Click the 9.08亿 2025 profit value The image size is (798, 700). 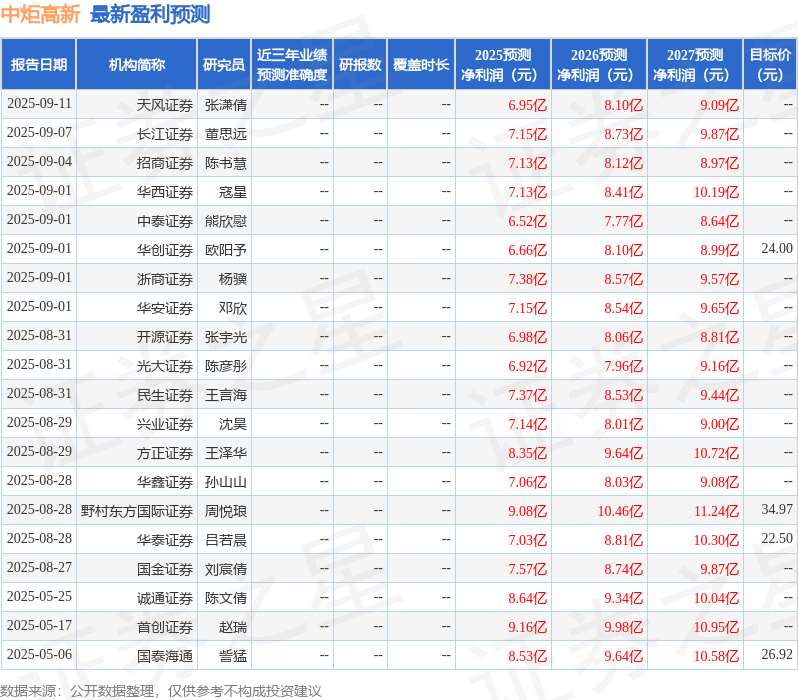tap(527, 512)
